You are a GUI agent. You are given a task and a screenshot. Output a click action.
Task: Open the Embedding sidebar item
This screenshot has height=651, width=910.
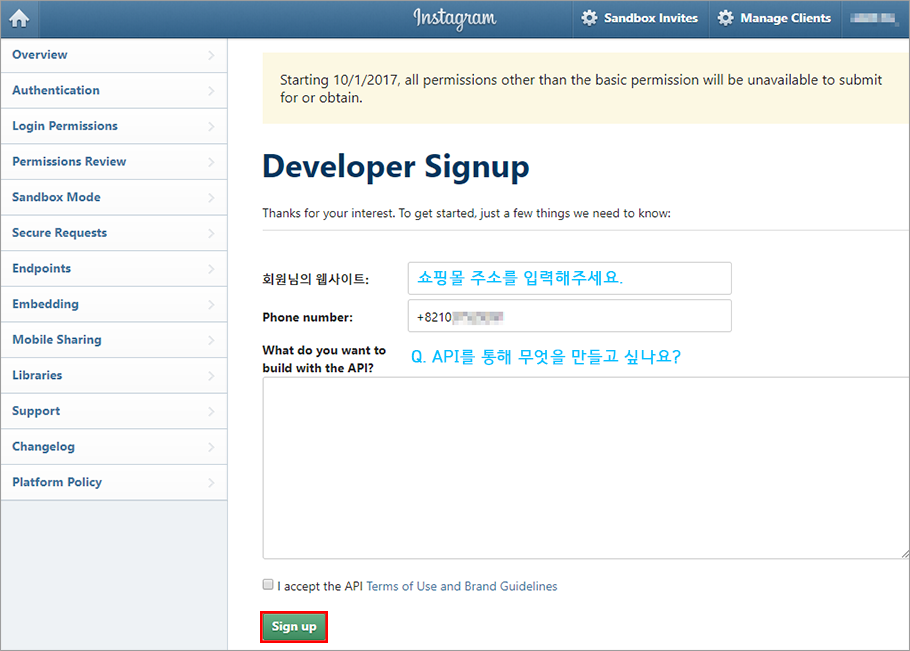click(114, 304)
